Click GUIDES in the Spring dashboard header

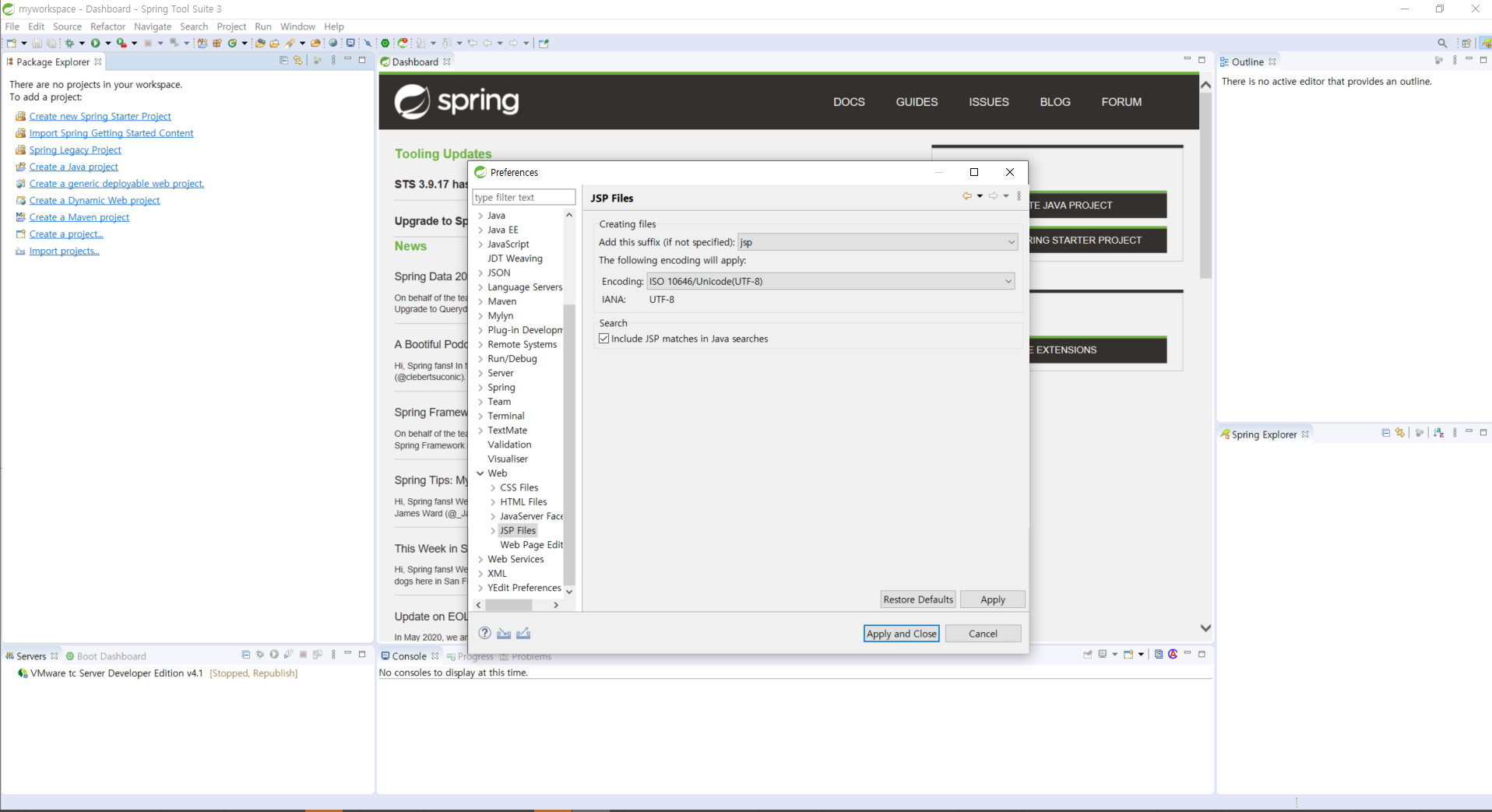(917, 102)
